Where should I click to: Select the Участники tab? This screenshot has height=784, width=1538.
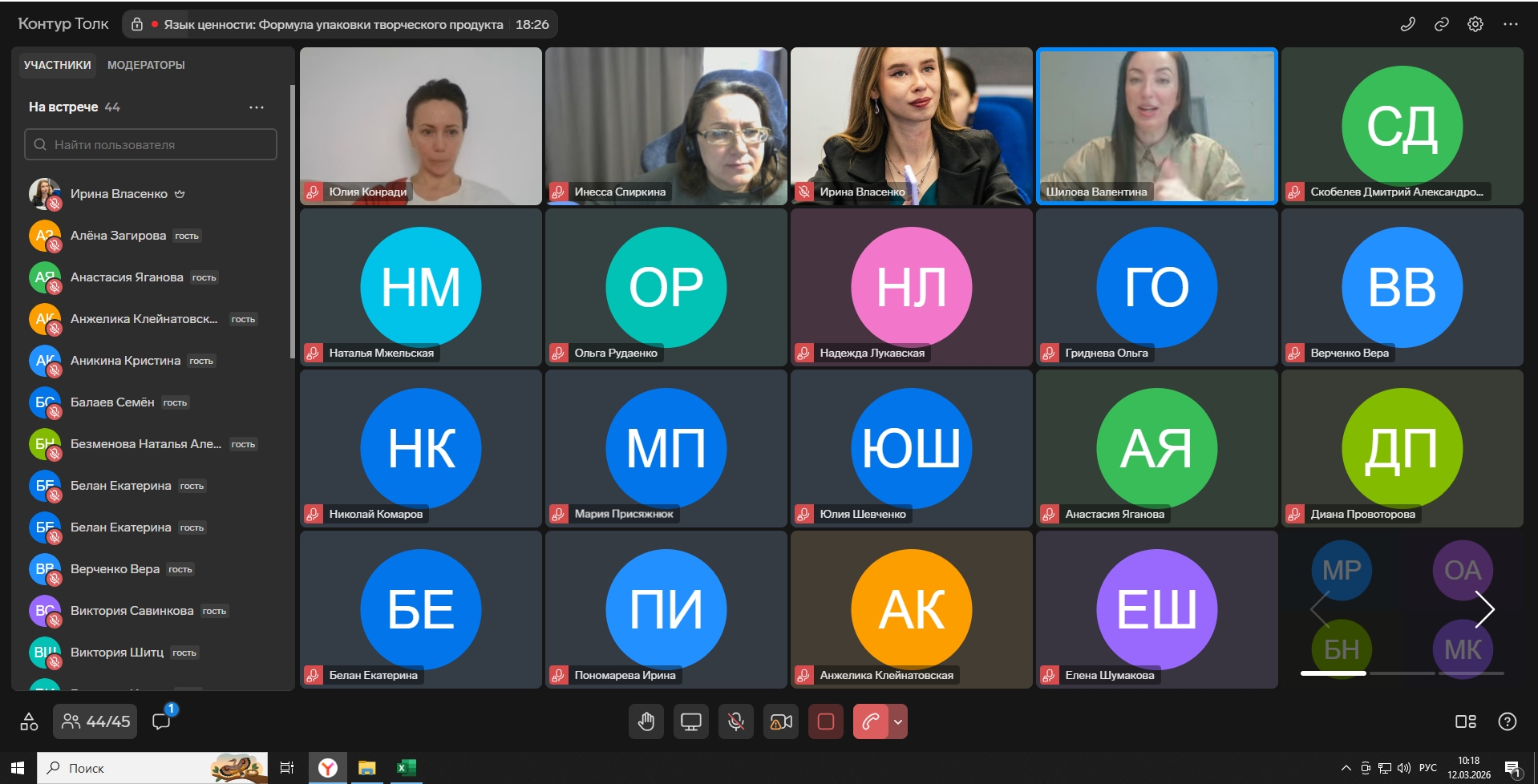57,65
